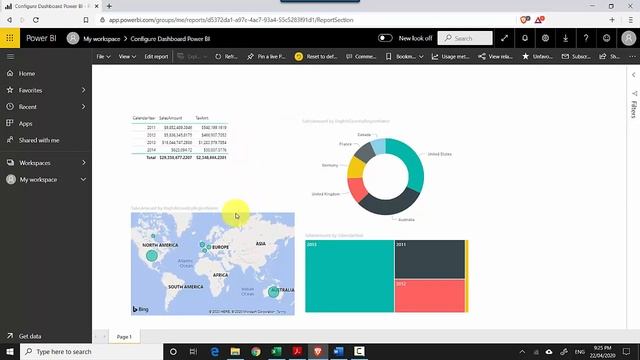Open the File menu

103,56
